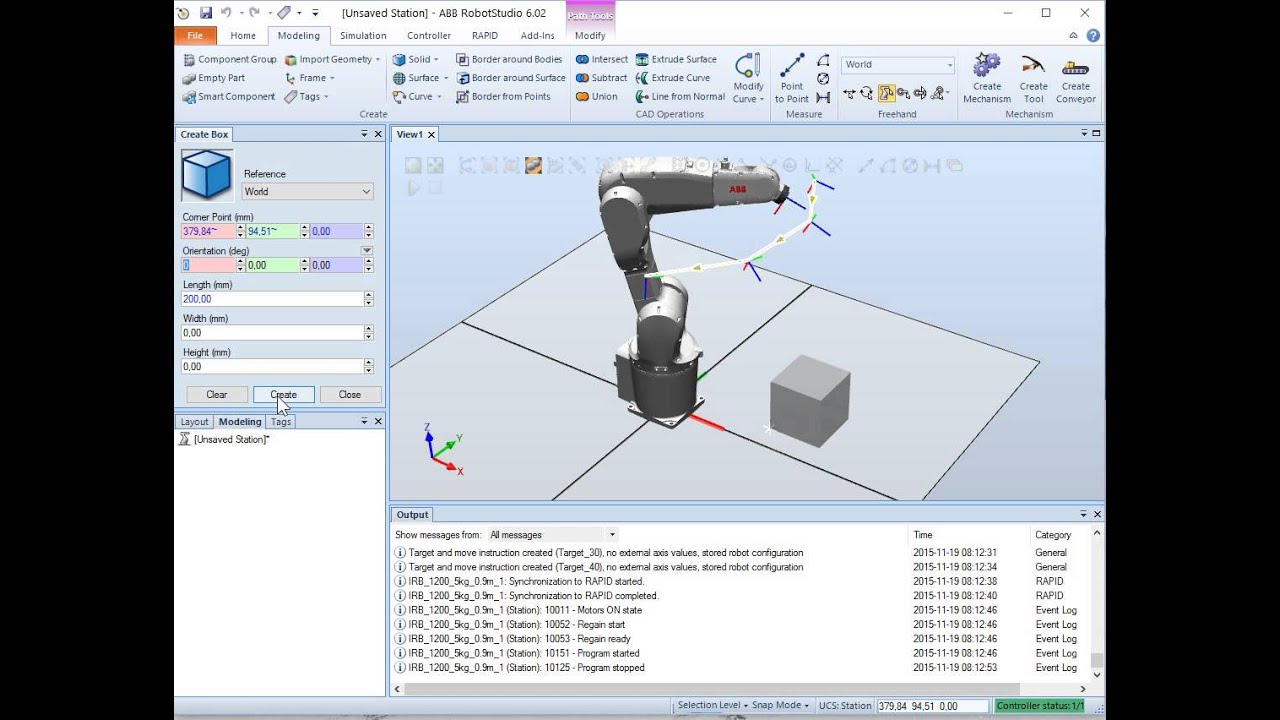The height and width of the screenshot is (720, 1280).
Task: Click the Height (mm) input field
Action: click(271, 367)
